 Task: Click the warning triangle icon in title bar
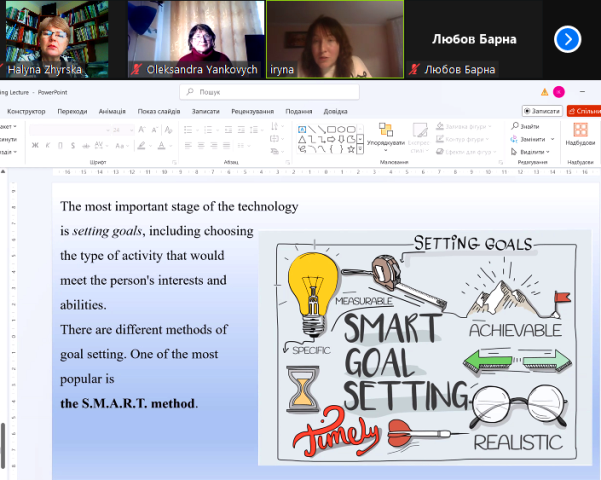tap(545, 92)
